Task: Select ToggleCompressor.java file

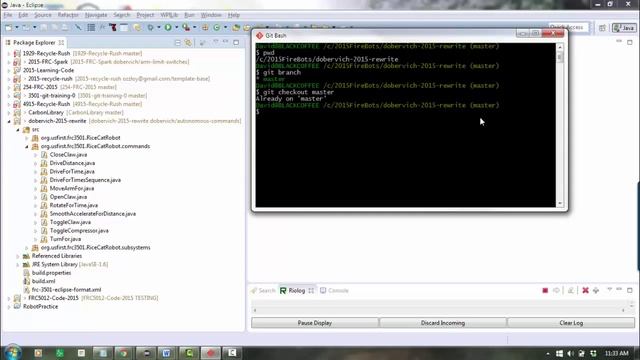Action: pos(79,231)
